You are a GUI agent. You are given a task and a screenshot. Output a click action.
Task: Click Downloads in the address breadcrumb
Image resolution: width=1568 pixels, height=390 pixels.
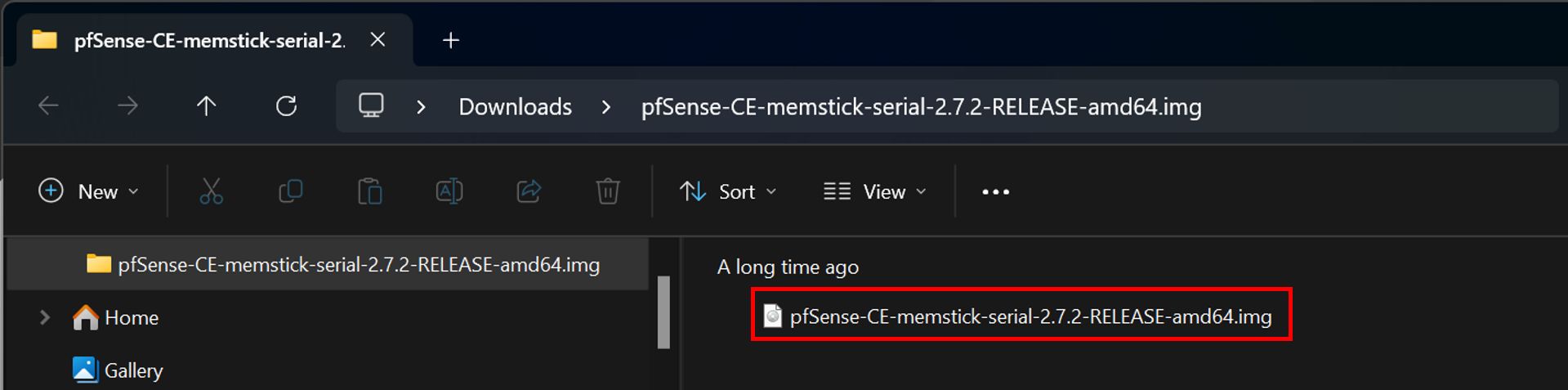pyautogui.click(x=515, y=107)
